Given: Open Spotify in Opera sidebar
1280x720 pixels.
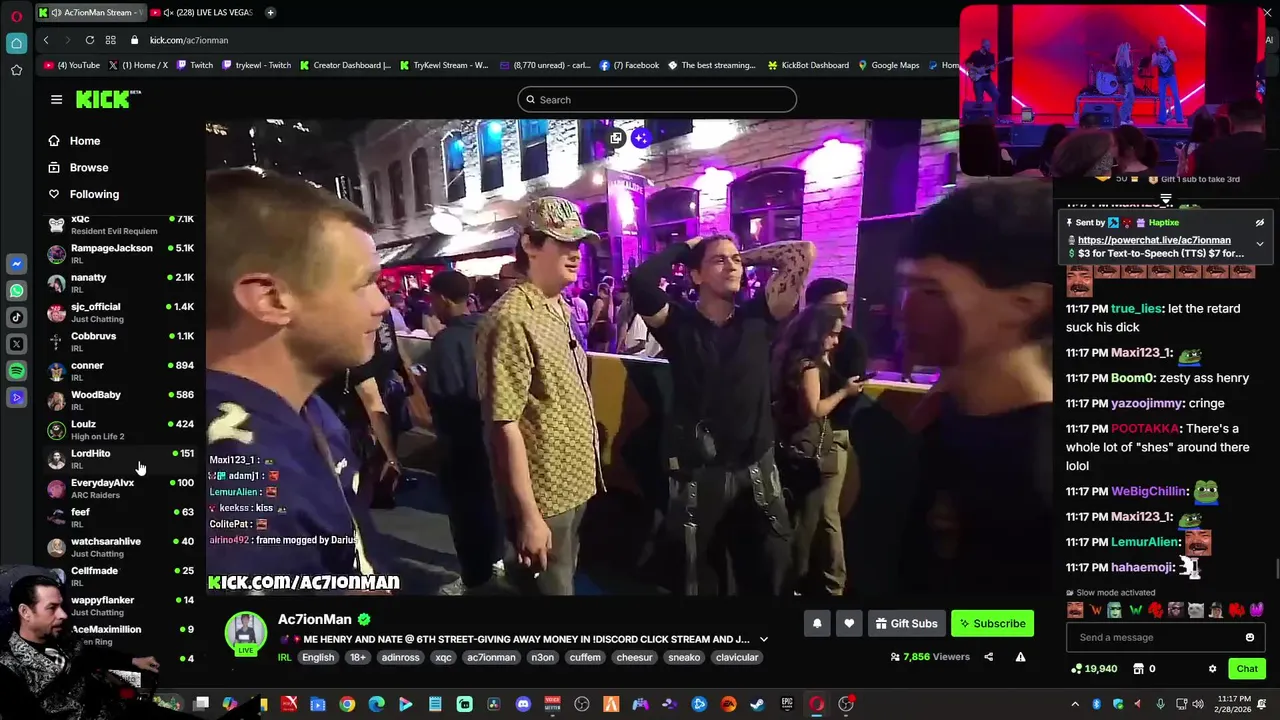Looking at the screenshot, I should 16,371.
